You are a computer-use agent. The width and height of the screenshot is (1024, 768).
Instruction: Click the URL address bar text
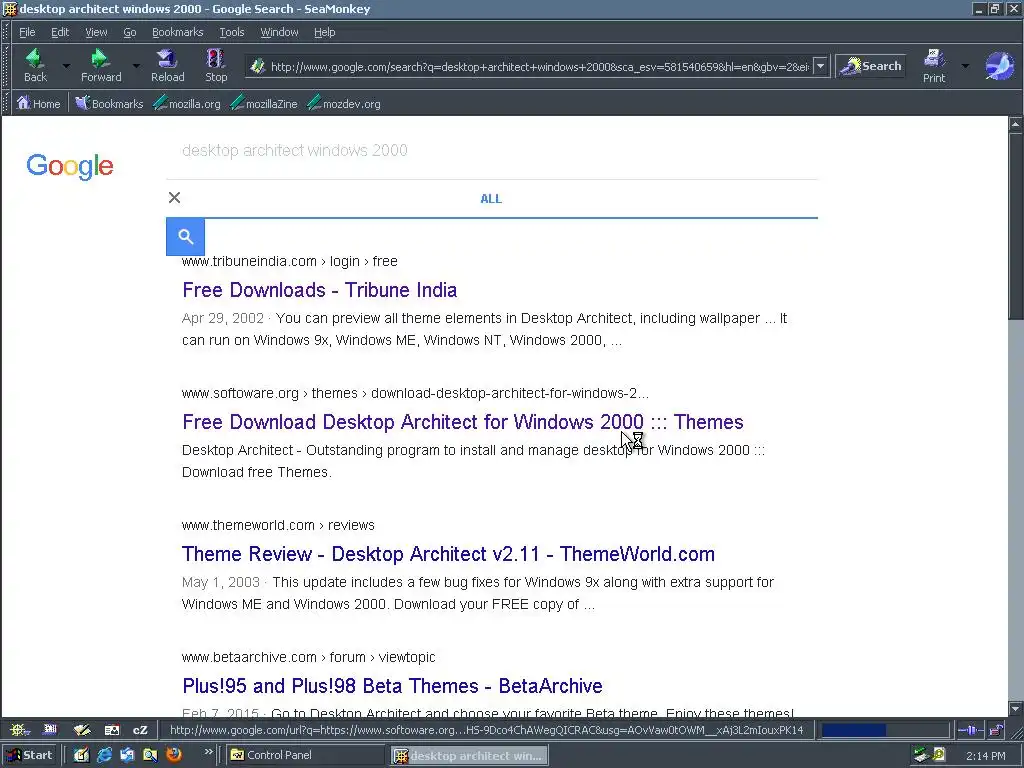tap(539, 67)
